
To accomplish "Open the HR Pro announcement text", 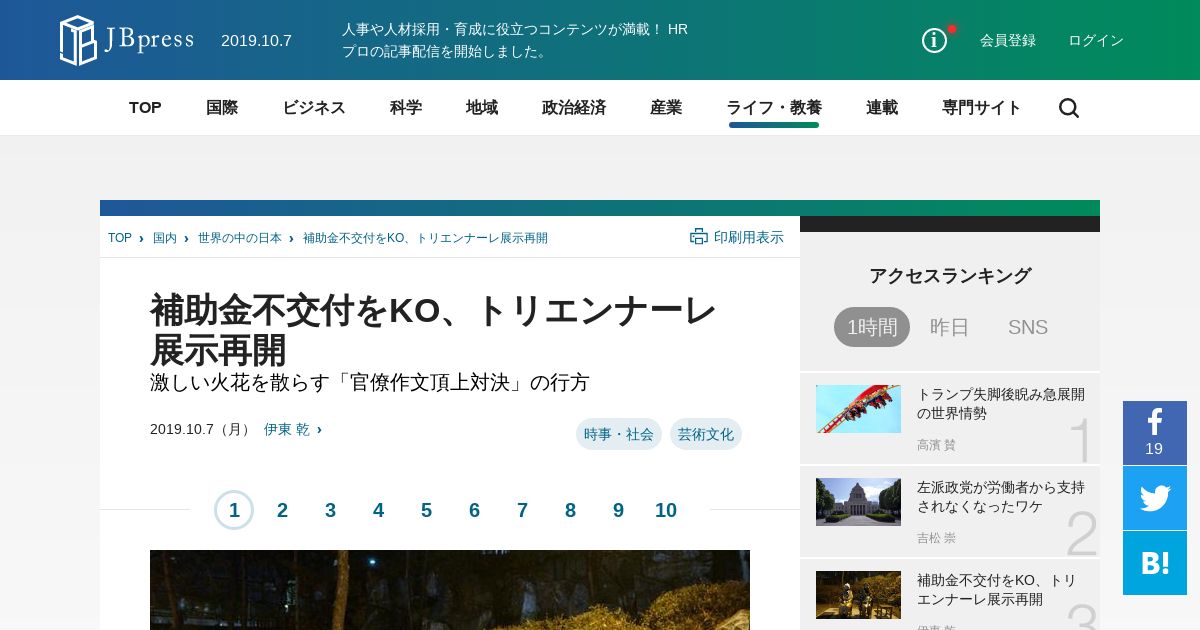I will (x=515, y=40).
